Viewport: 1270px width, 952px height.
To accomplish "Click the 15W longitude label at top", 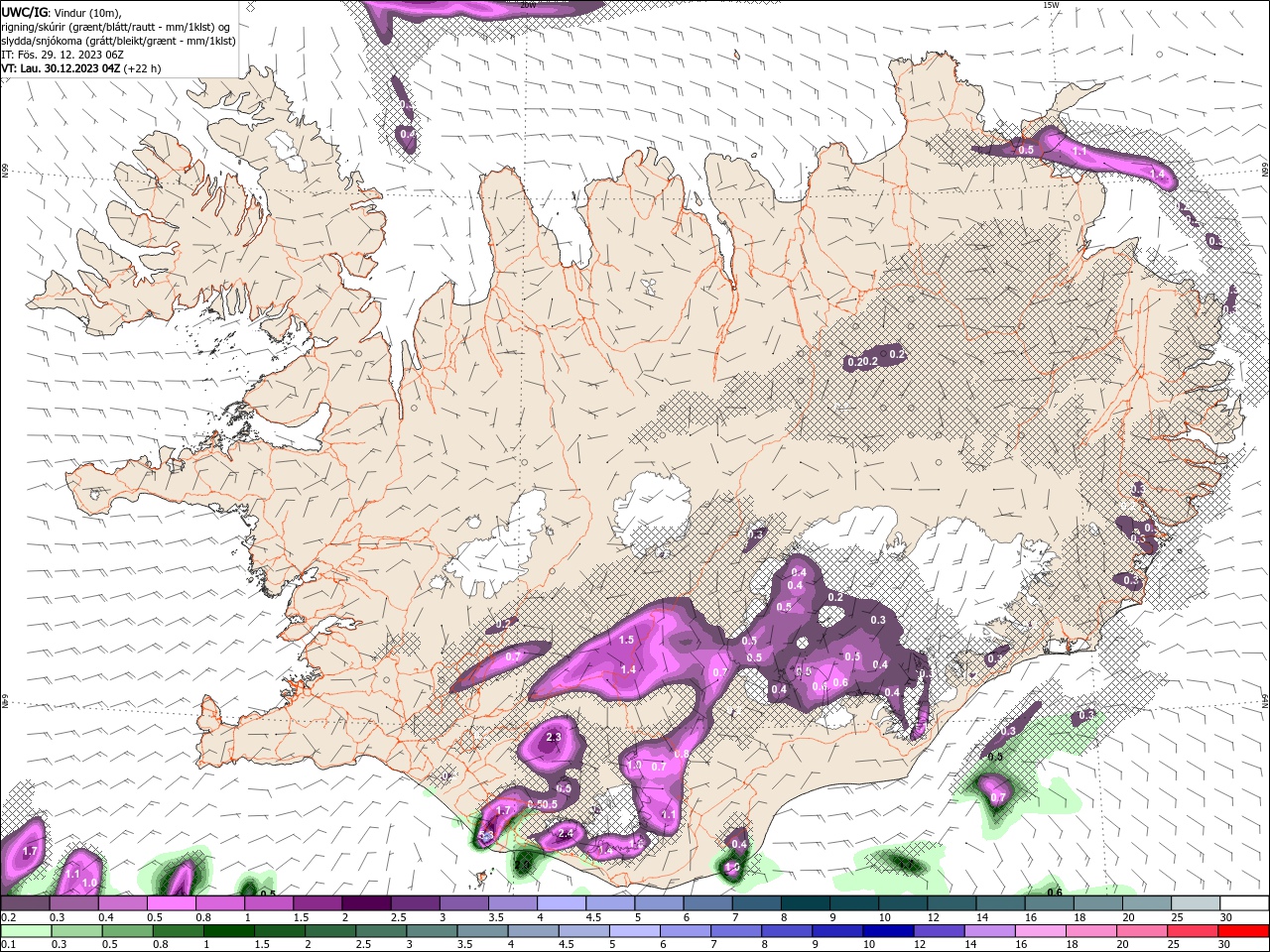I will click(1051, 5).
